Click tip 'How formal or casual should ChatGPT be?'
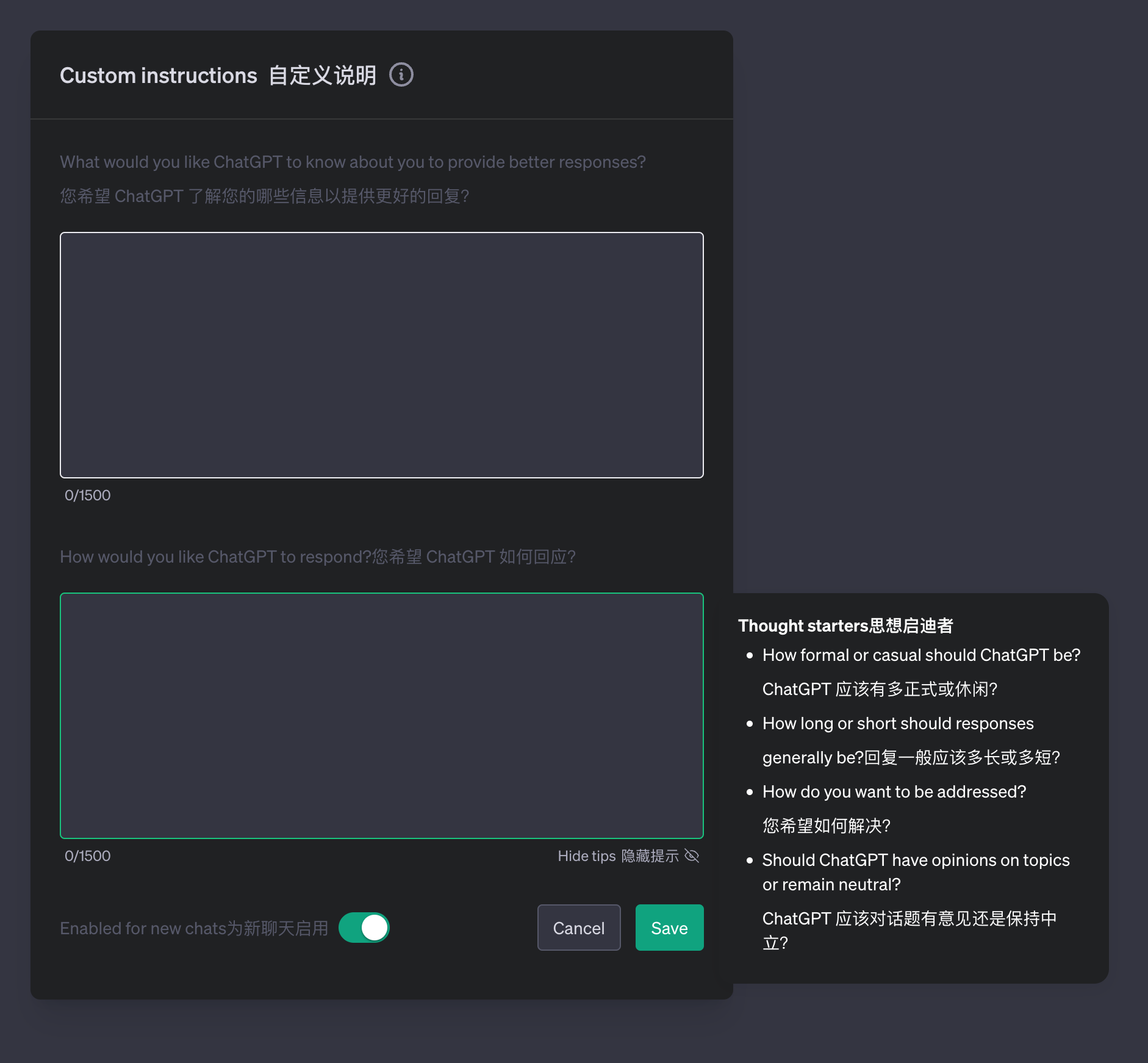 [921, 655]
